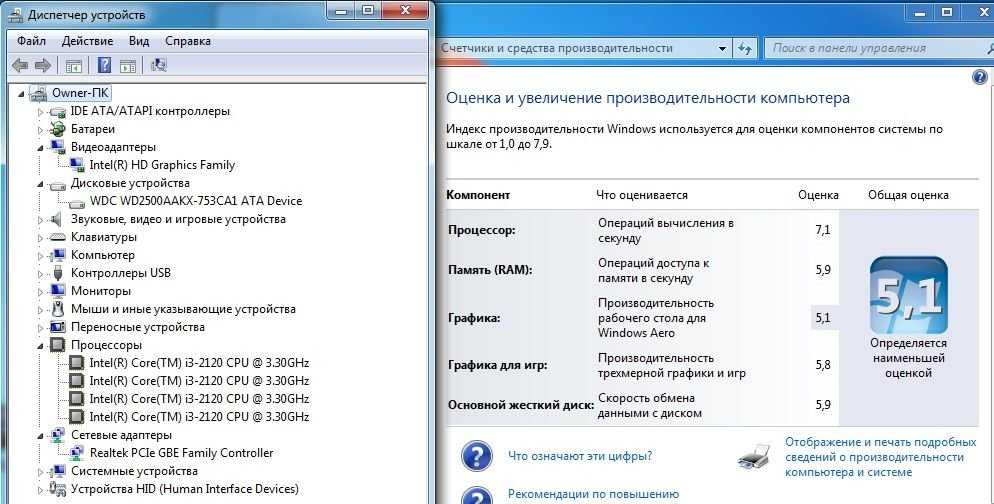Open the Действие menu
Screen dimensions: 994x504
click(87, 41)
